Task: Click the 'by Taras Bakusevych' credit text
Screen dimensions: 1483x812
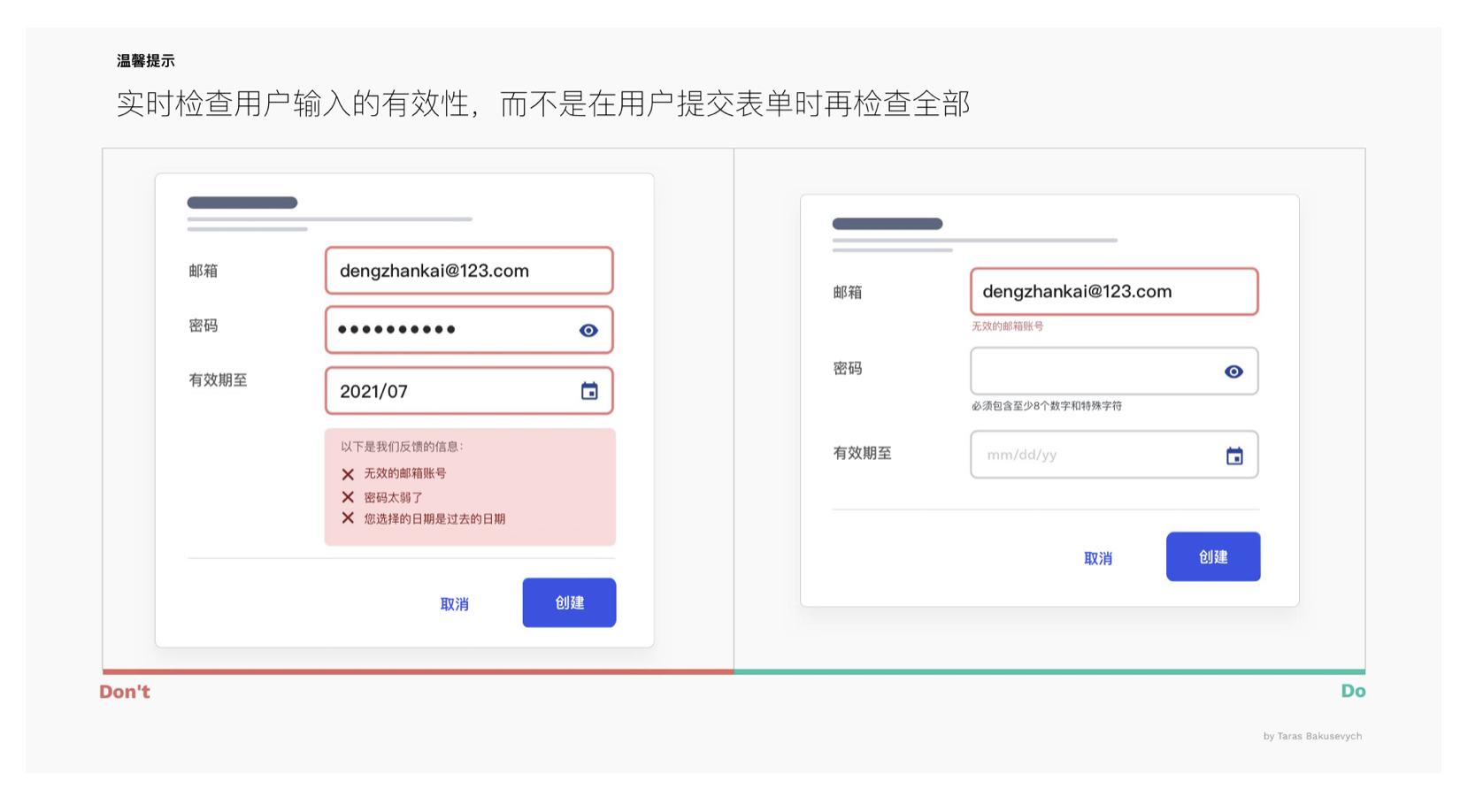Action: tap(1312, 736)
